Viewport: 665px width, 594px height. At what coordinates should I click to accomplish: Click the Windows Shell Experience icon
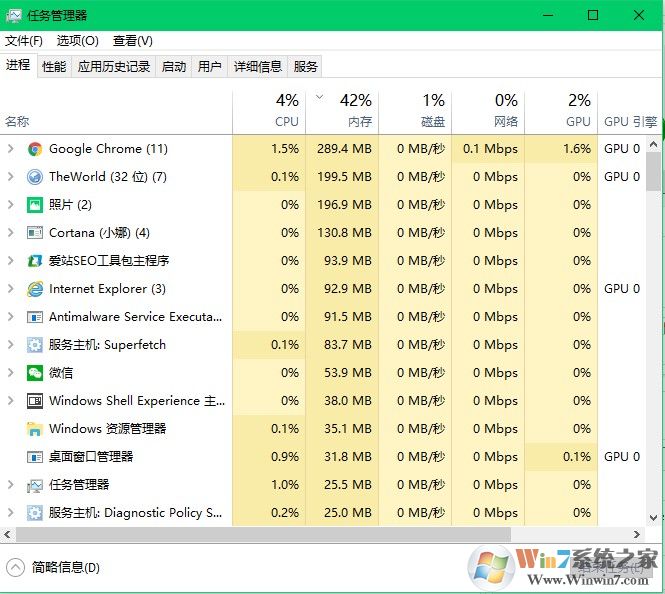pos(35,401)
